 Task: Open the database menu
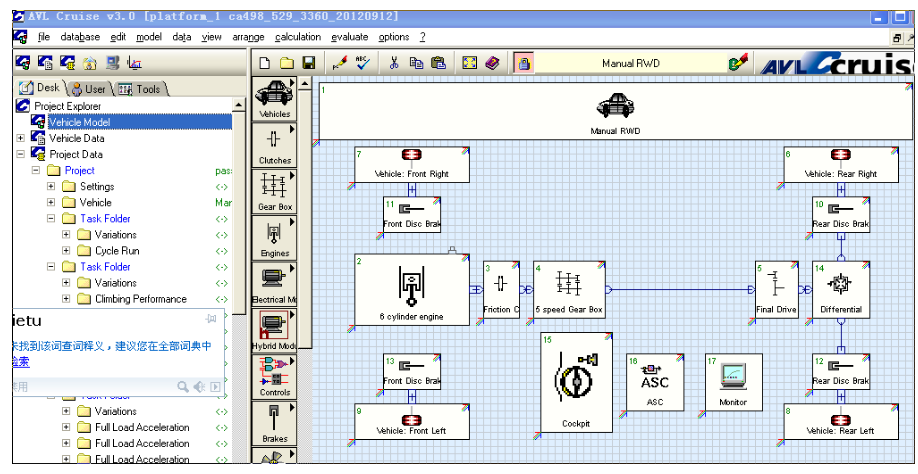[80, 37]
